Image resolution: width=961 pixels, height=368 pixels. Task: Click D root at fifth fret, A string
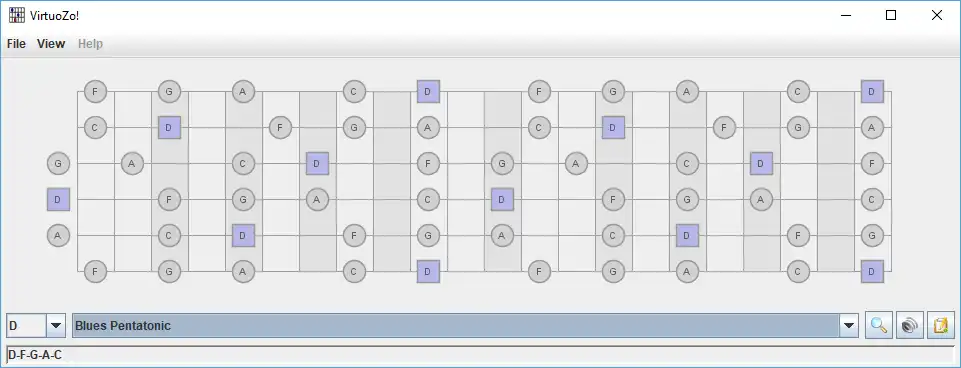[x=243, y=235]
